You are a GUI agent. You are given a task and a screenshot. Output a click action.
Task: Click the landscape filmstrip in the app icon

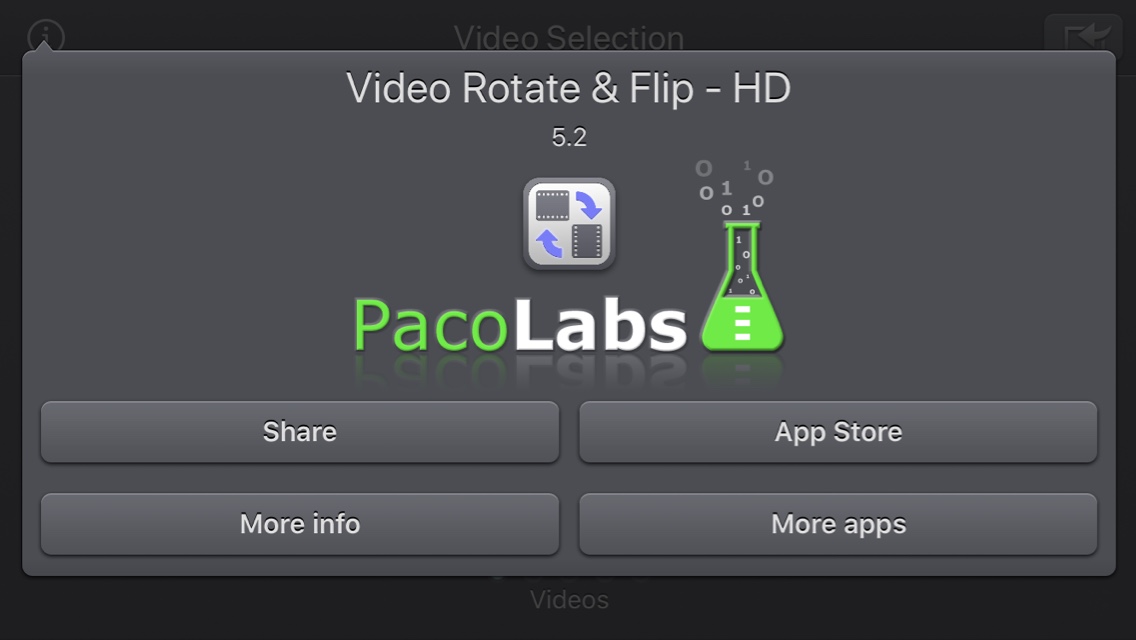tap(553, 205)
